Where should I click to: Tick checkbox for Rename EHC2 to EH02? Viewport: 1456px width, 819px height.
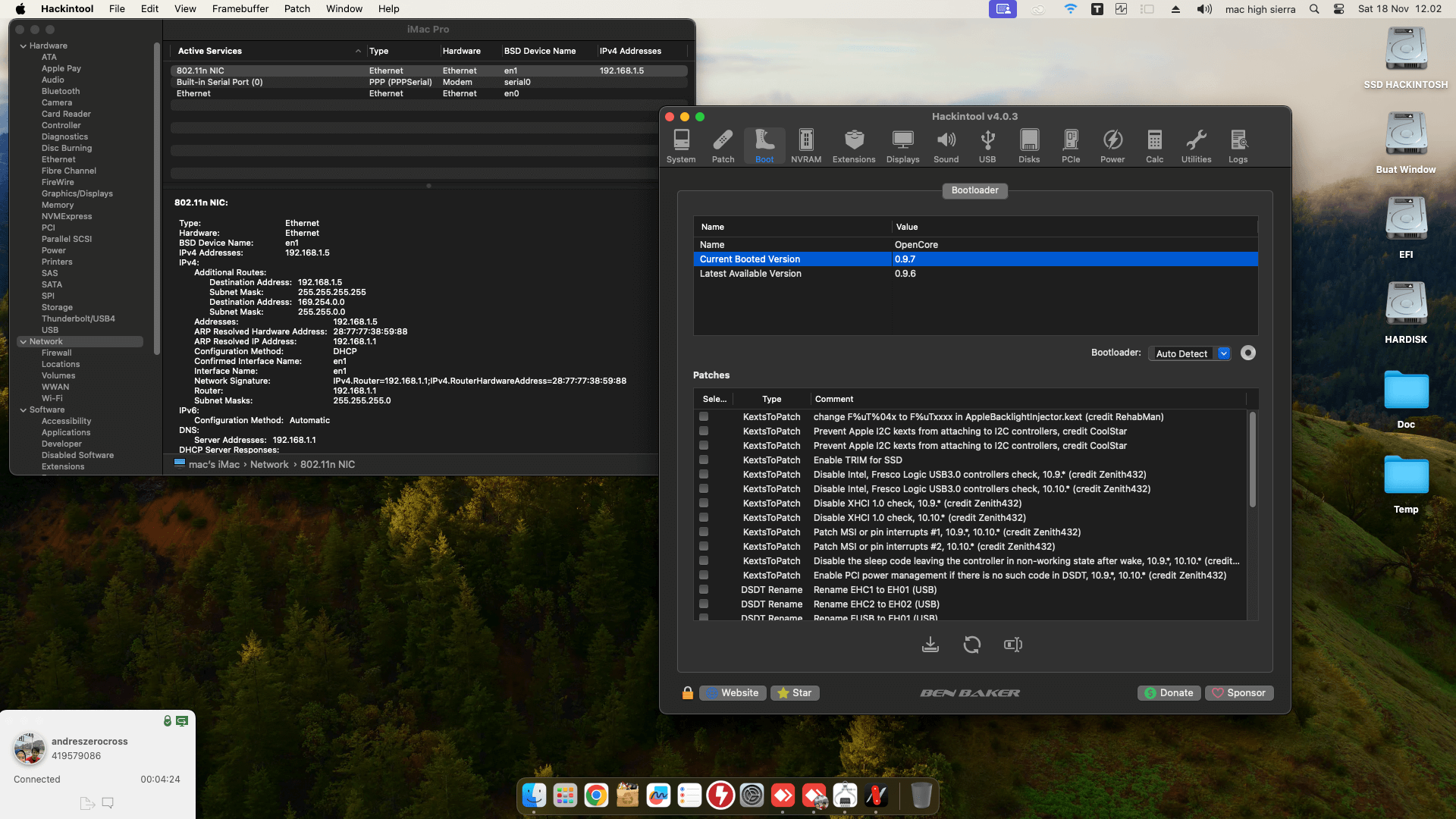704,604
